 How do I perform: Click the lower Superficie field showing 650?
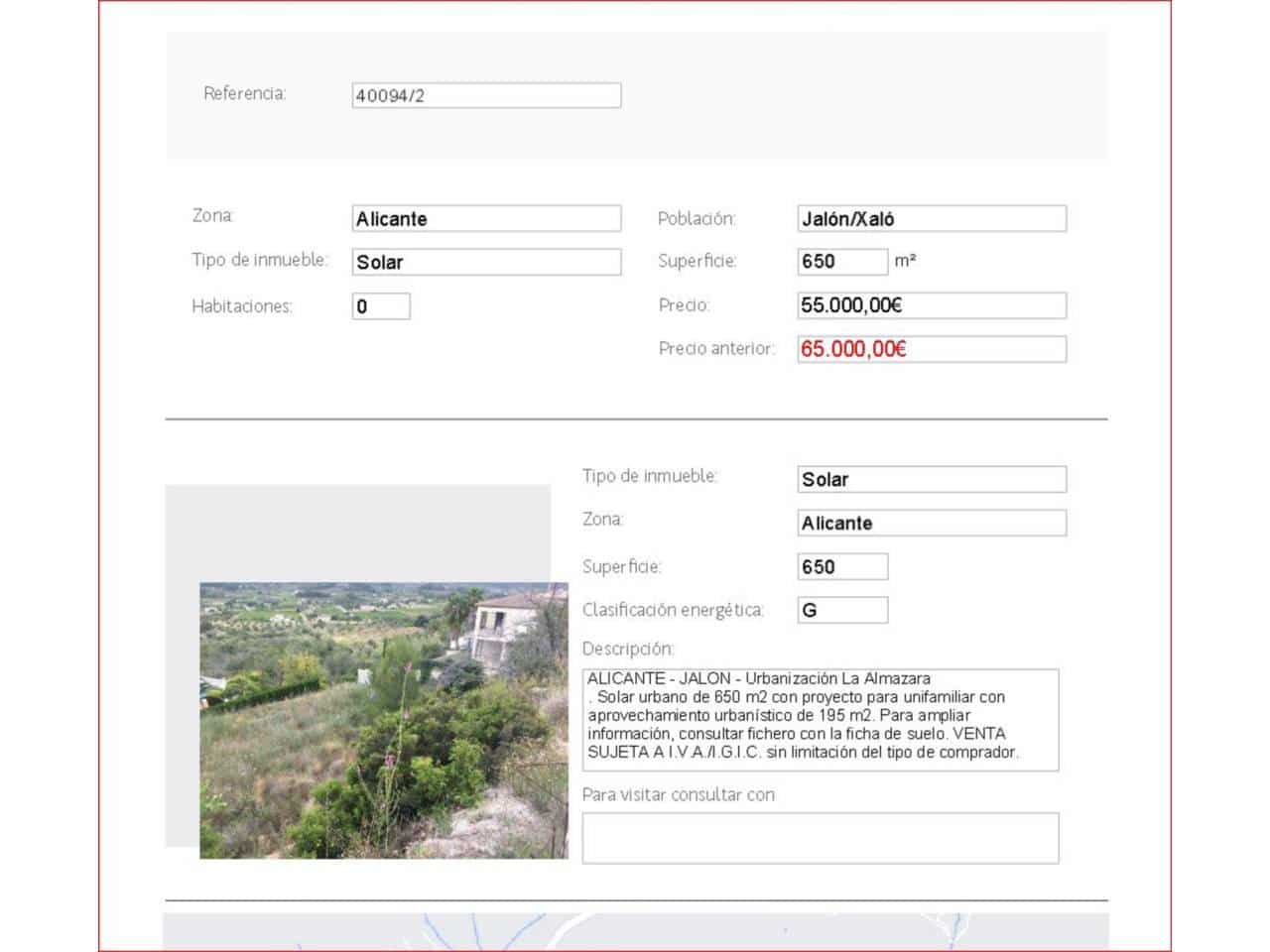tap(843, 565)
